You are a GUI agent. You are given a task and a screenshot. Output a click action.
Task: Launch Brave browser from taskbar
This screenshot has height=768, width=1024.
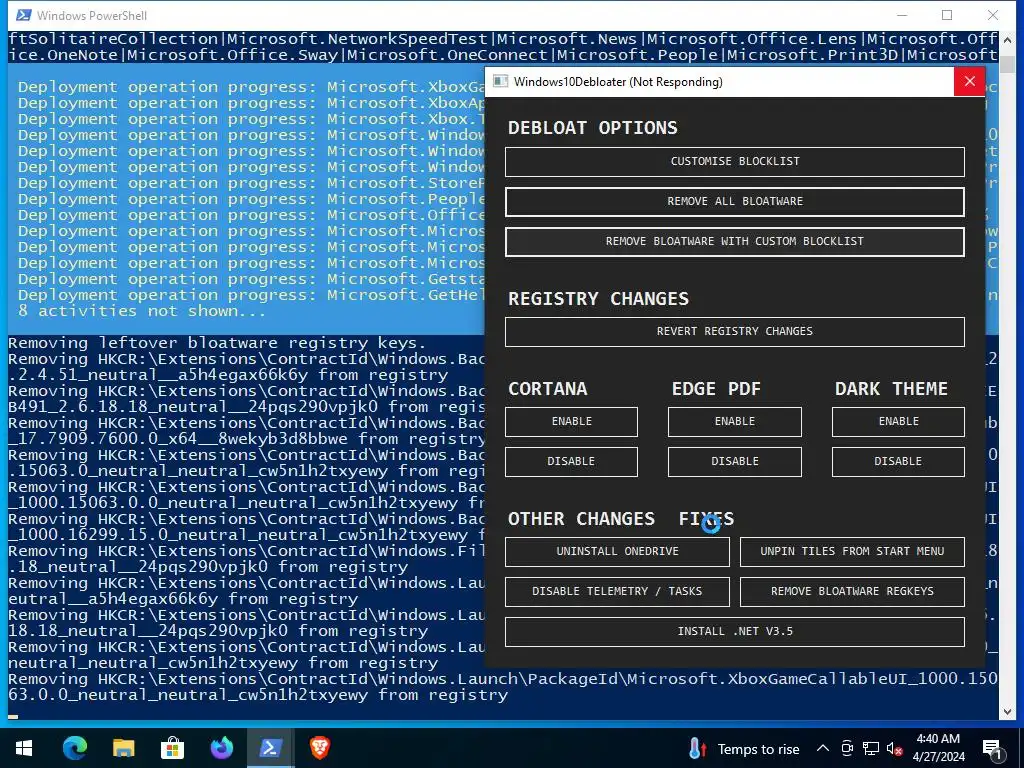319,748
